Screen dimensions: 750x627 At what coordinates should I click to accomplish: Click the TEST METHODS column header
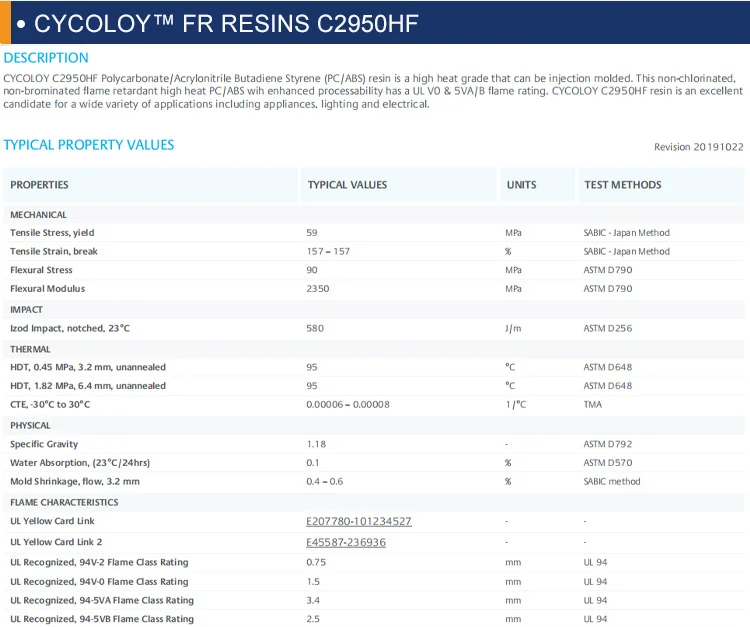tap(622, 185)
